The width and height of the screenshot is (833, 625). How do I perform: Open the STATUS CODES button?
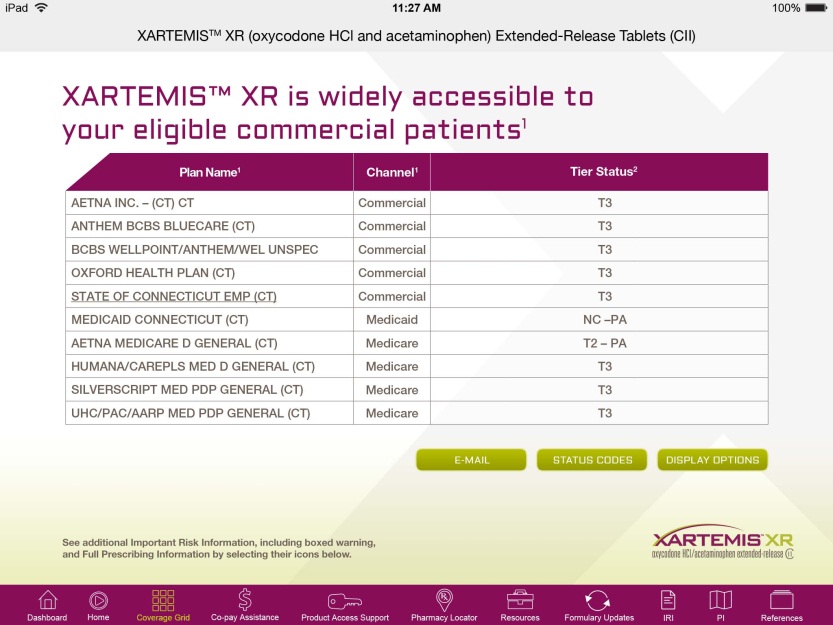coord(592,459)
